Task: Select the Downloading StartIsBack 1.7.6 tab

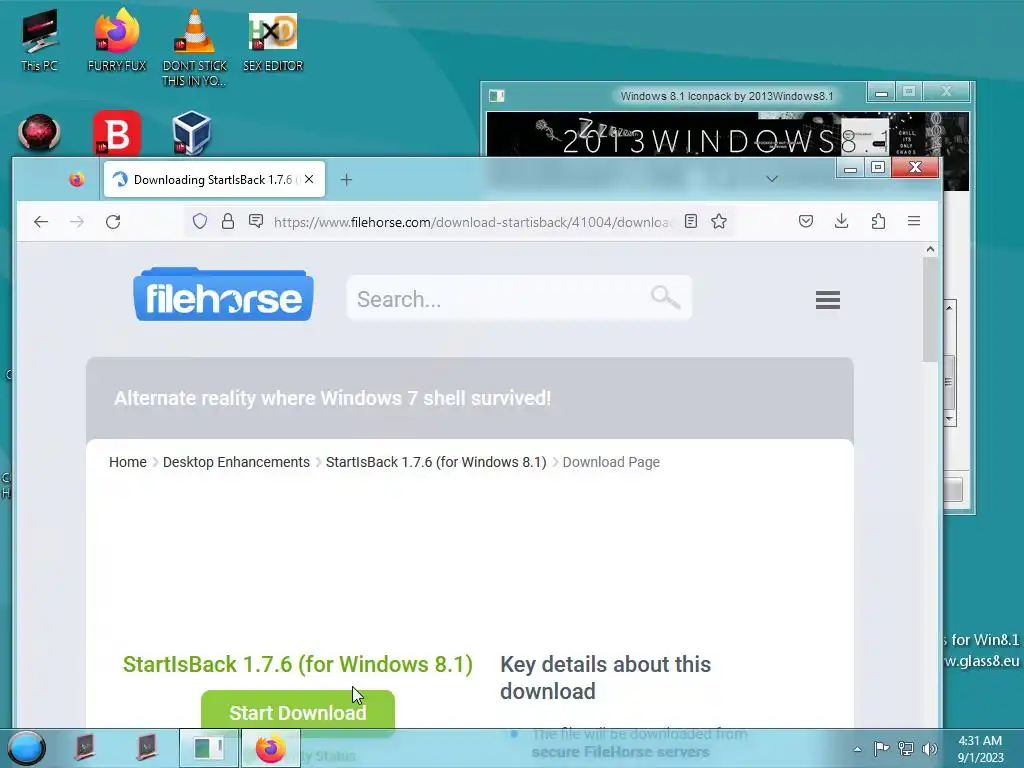Action: coord(214,180)
